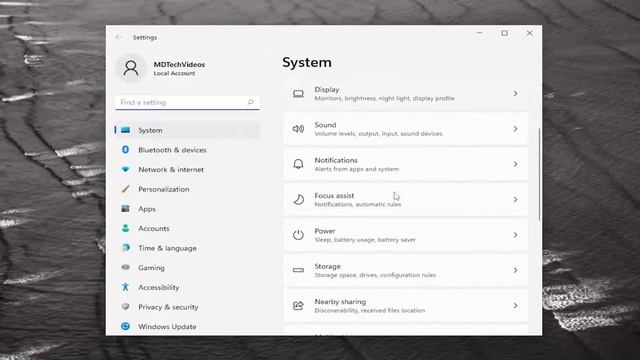Click the System monitor icon in sidebar
This screenshot has height=360, width=640.
pyautogui.click(x=125, y=130)
